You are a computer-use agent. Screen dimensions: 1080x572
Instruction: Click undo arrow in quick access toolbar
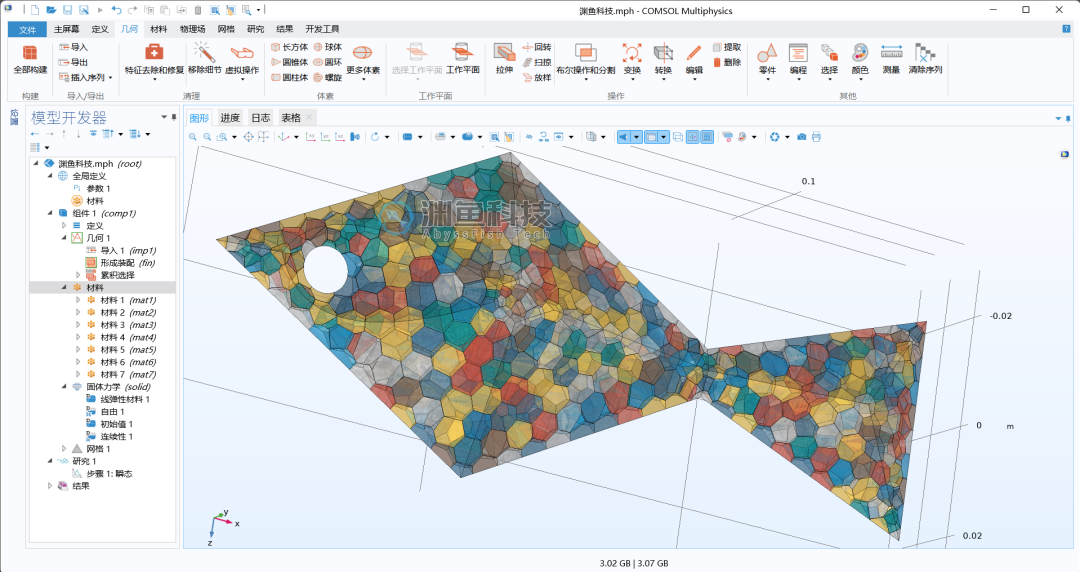(116, 10)
